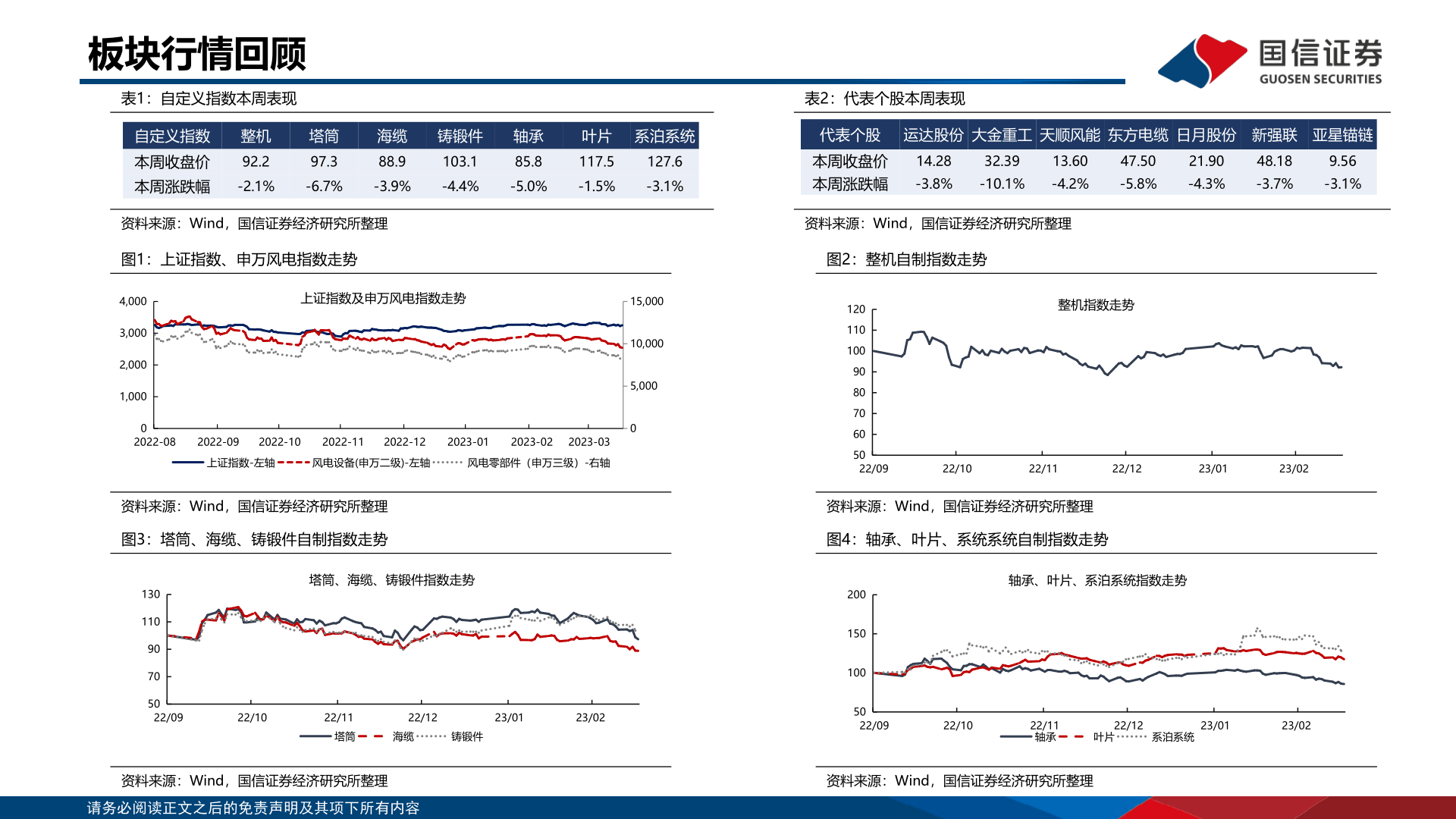Select the title 板块行情回顾

pyautogui.click(x=197, y=54)
